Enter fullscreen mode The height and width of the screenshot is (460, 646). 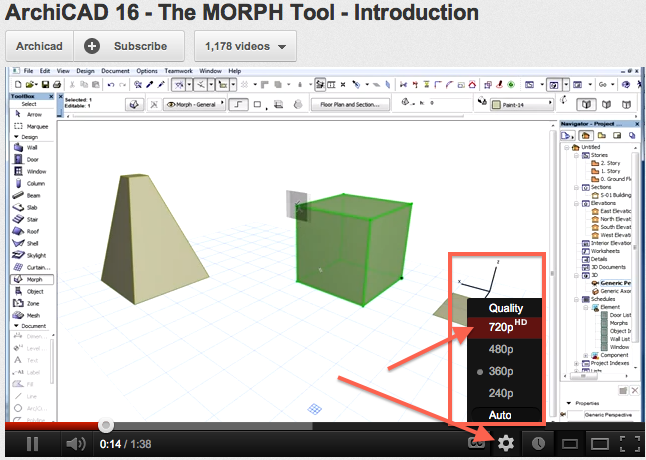pos(630,444)
